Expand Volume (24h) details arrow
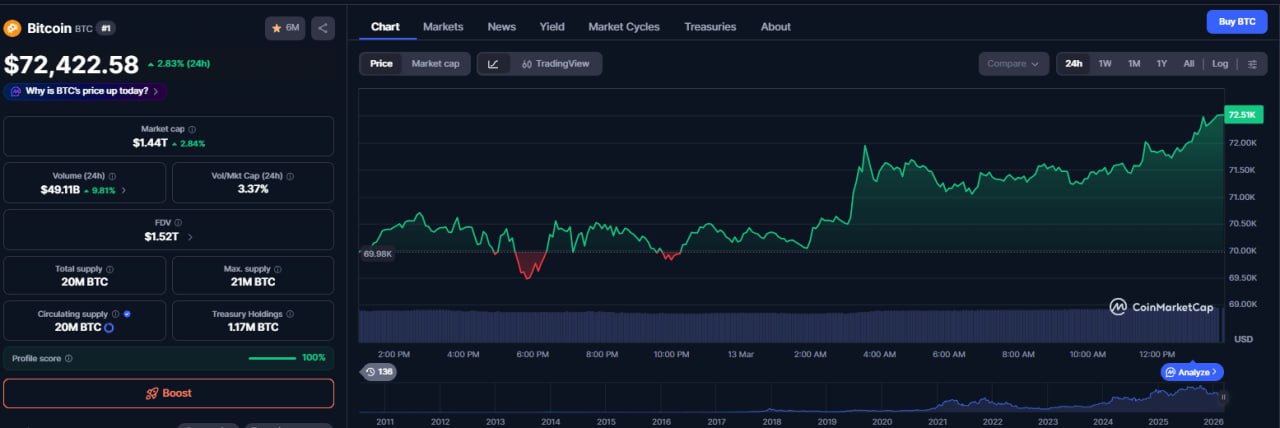This screenshot has width=1280, height=428. 124,190
